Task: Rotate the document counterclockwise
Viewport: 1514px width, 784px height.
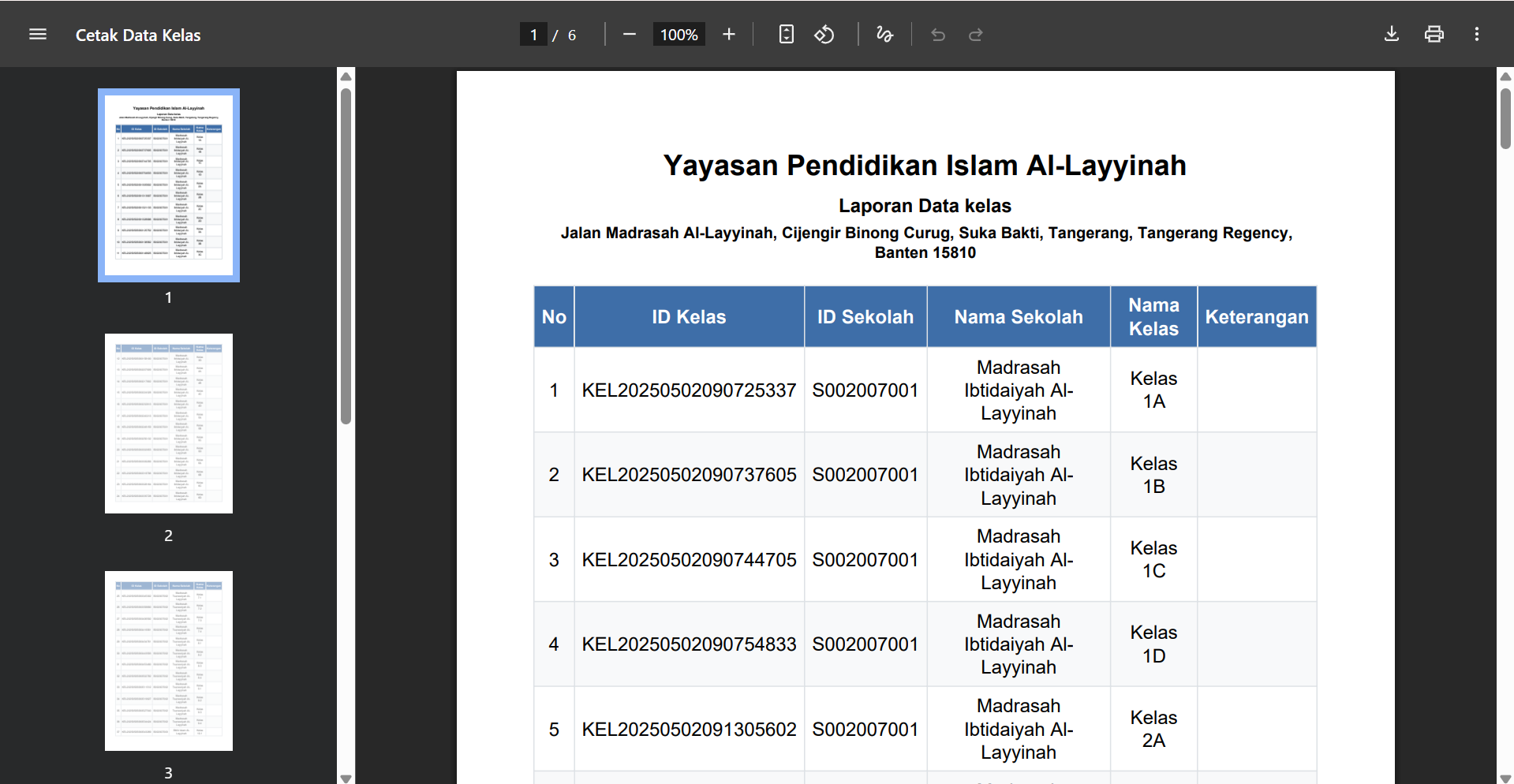Action: pos(824,34)
